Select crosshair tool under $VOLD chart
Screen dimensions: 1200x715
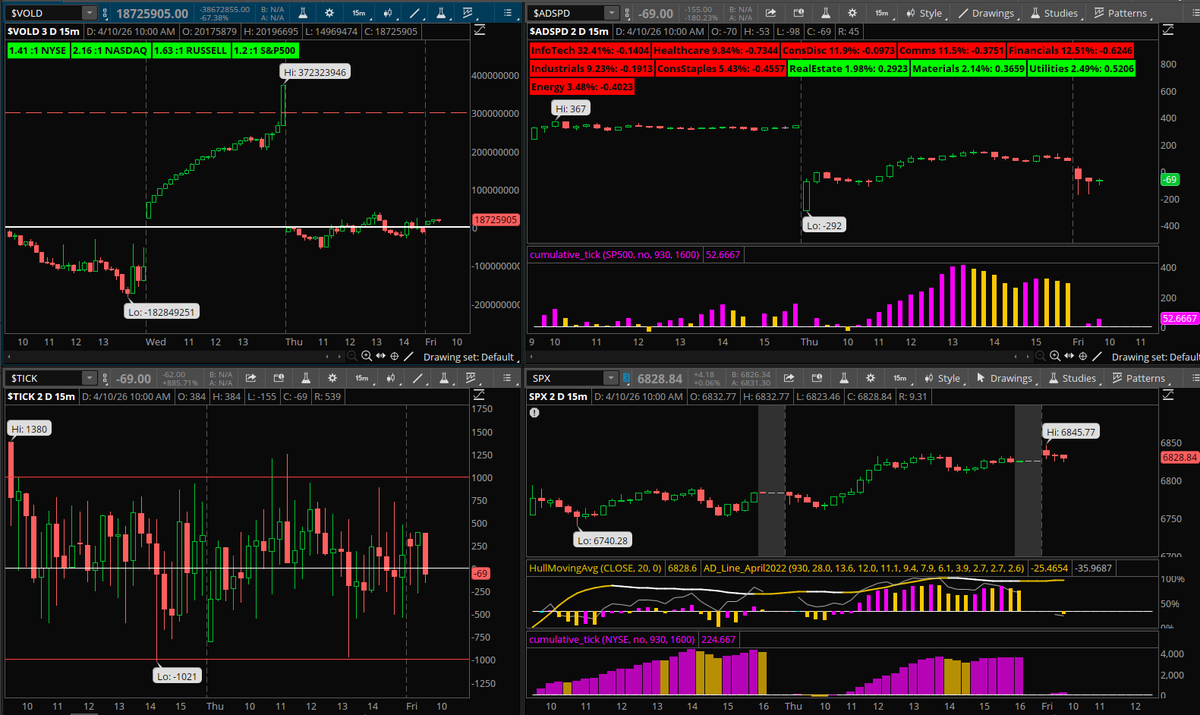coord(394,356)
